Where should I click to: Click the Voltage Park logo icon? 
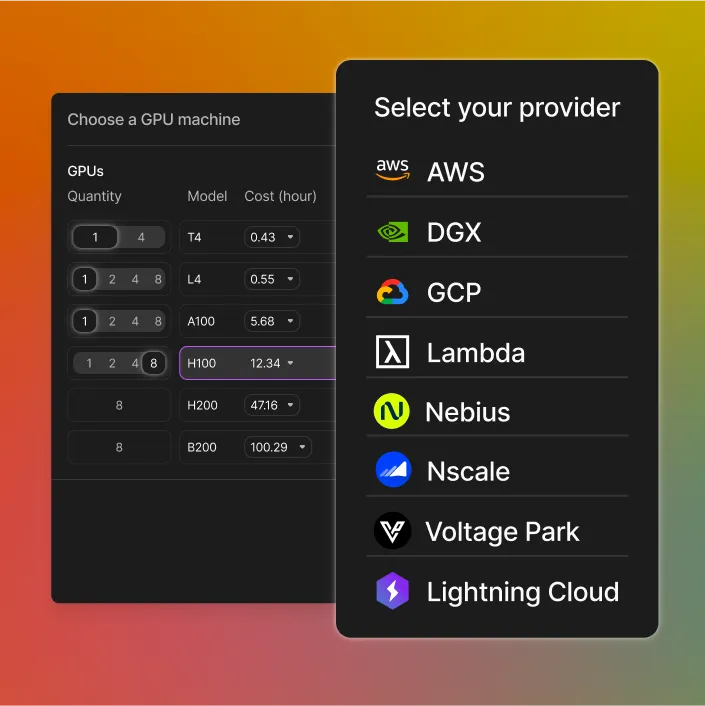pos(392,530)
